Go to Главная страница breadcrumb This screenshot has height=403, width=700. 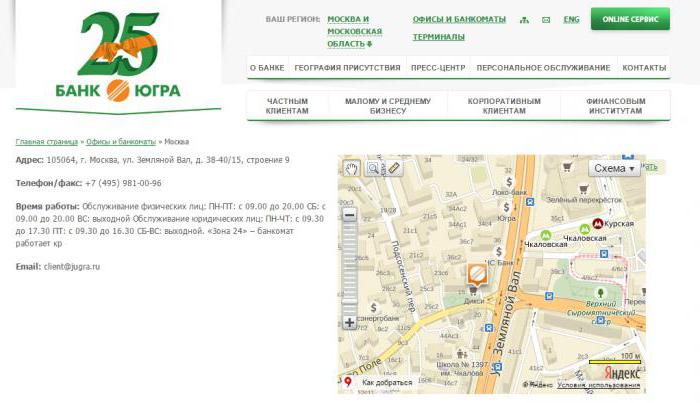click(46, 142)
